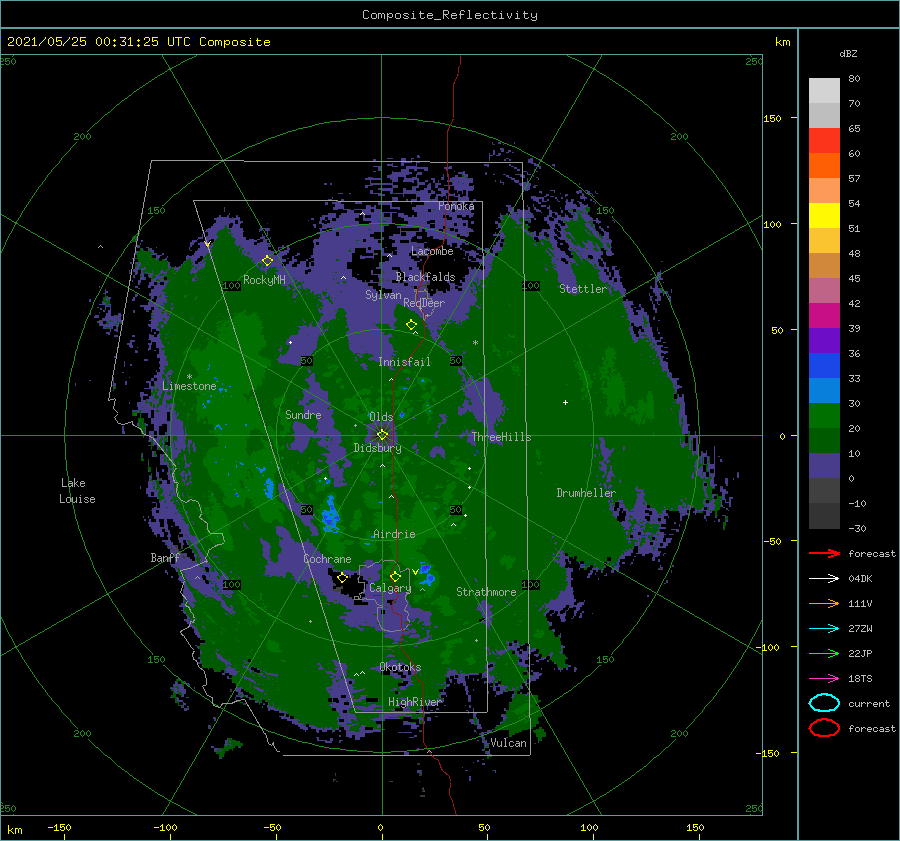Click the Calgary city label
This screenshot has width=900, height=841.
tap(390, 588)
